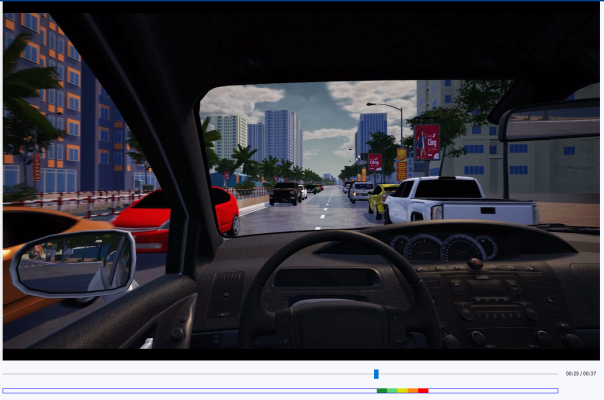This screenshot has height=400, width=604.
Task: Click the blue playback slider handle
Action: 376,374
